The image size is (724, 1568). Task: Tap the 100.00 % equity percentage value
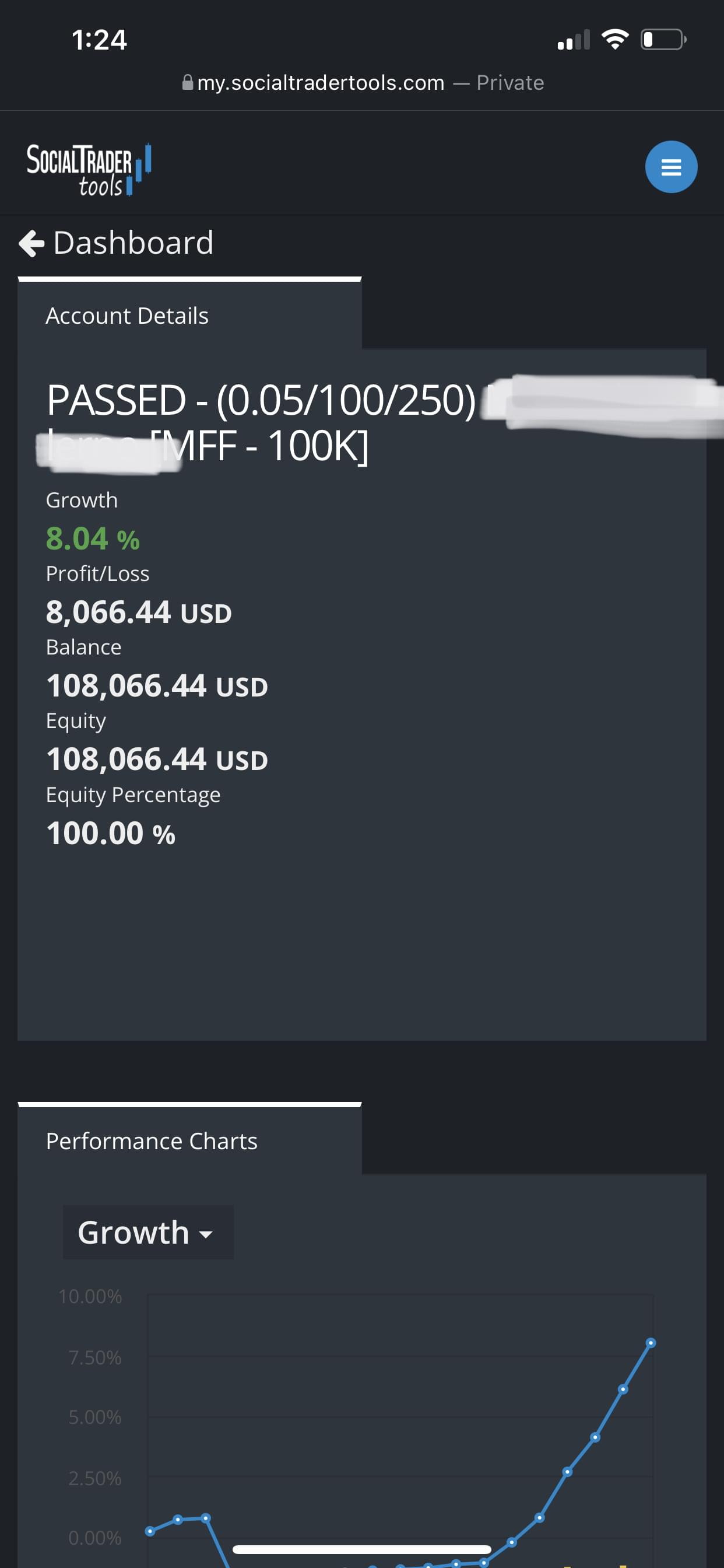pyautogui.click(x=111, y=834)
